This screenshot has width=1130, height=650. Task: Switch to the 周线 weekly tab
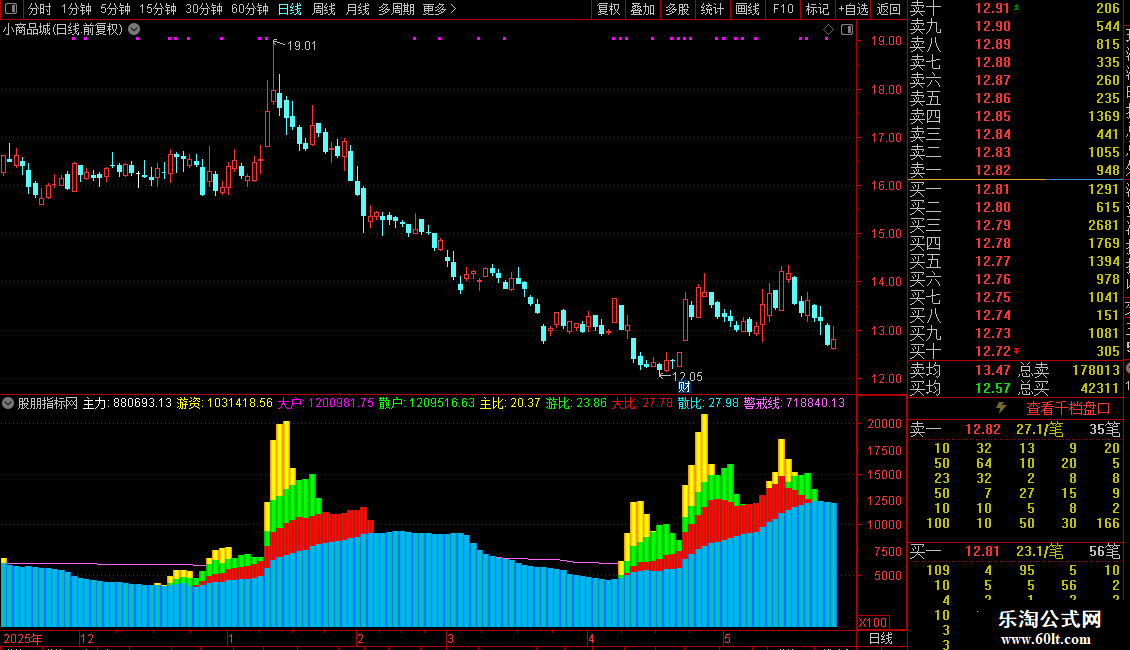[x=324, y=9]
